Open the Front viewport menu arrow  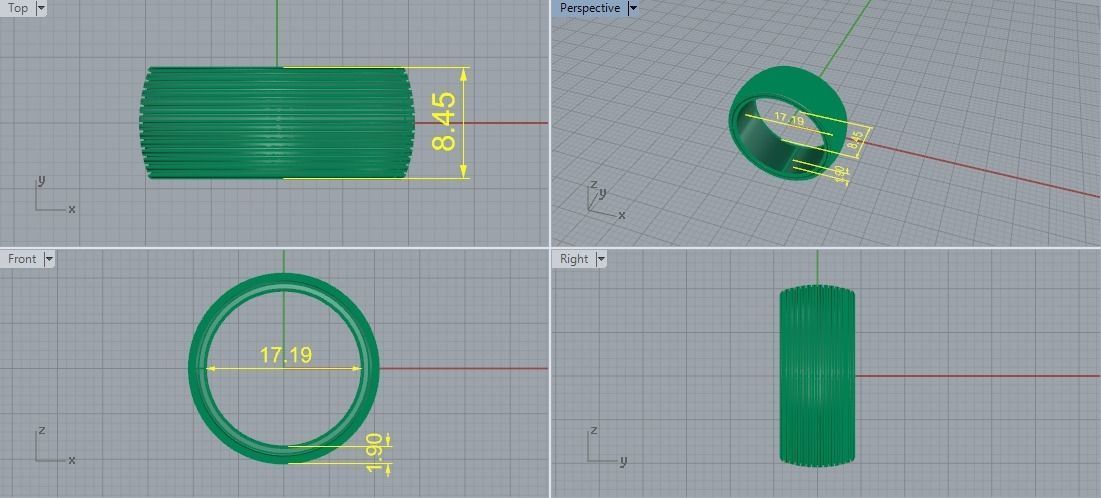[48, 258]
